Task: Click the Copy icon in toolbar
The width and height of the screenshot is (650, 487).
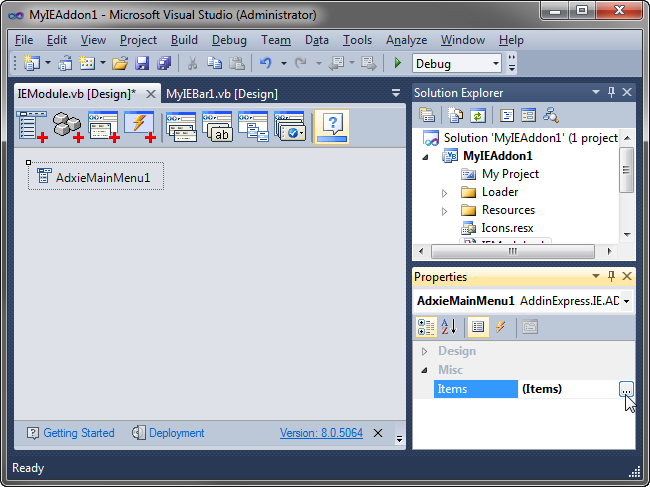Action: (214, 63)
